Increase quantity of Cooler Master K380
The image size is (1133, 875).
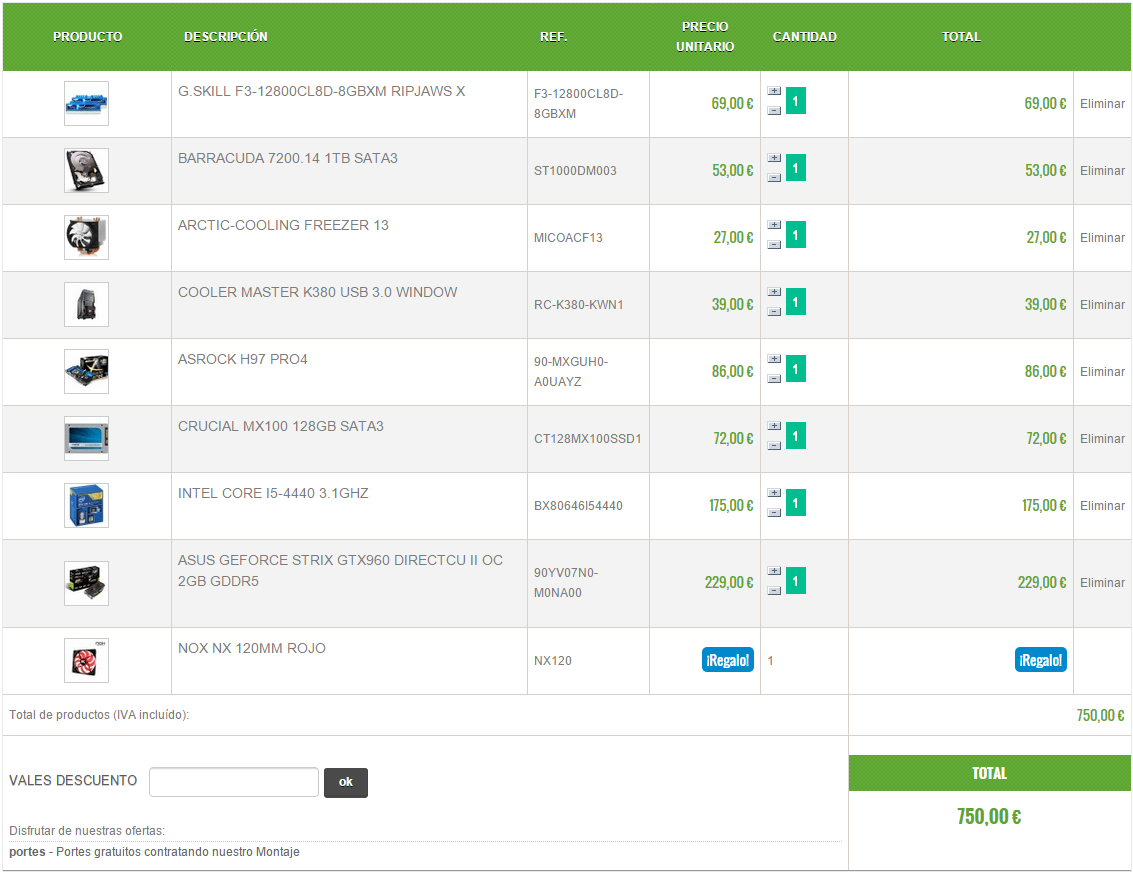[774, 293]
